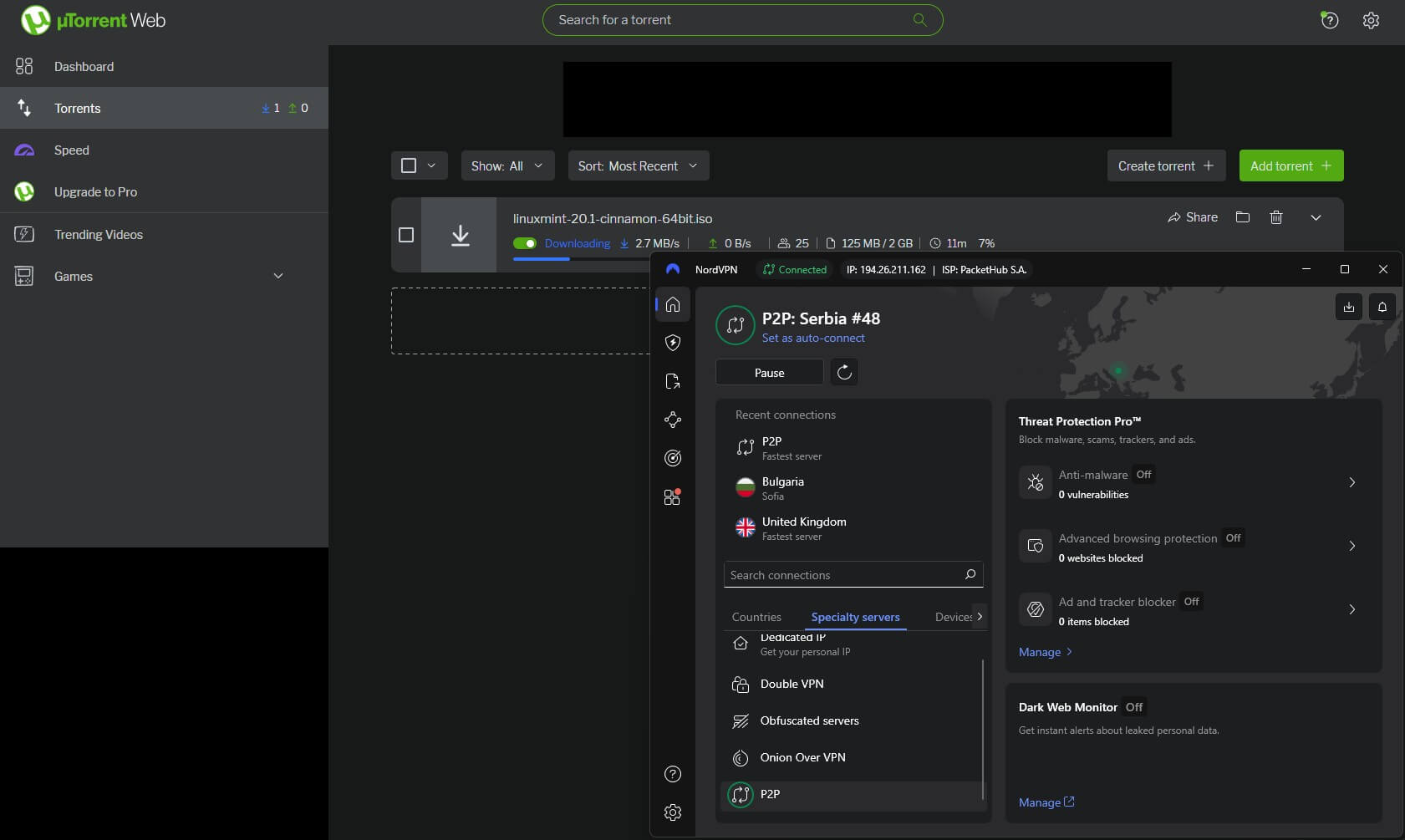Open the NordVPN Threat Protection shield icon

(x=672, y=342)
